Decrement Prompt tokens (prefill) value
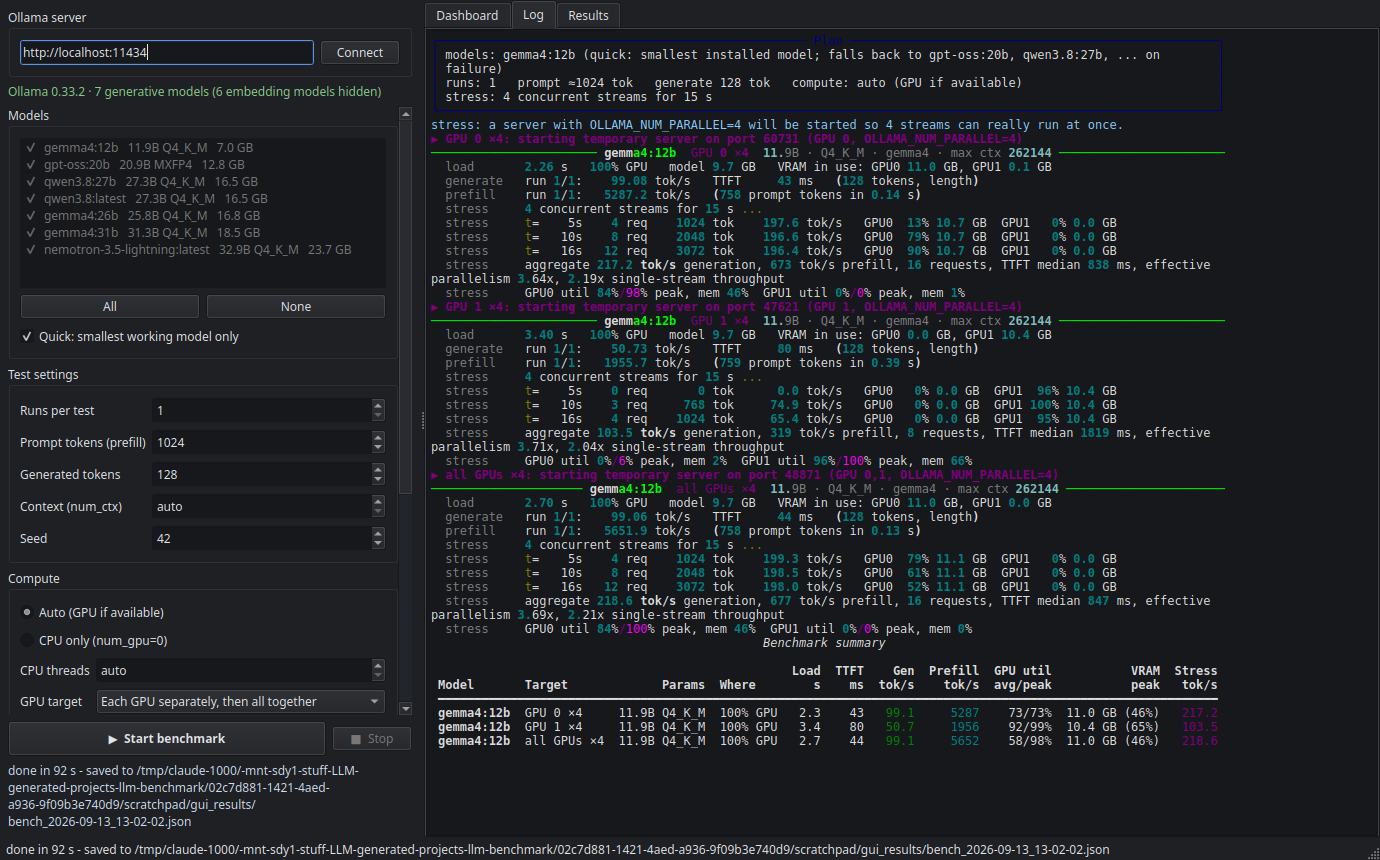 click(x=378, y=448)
